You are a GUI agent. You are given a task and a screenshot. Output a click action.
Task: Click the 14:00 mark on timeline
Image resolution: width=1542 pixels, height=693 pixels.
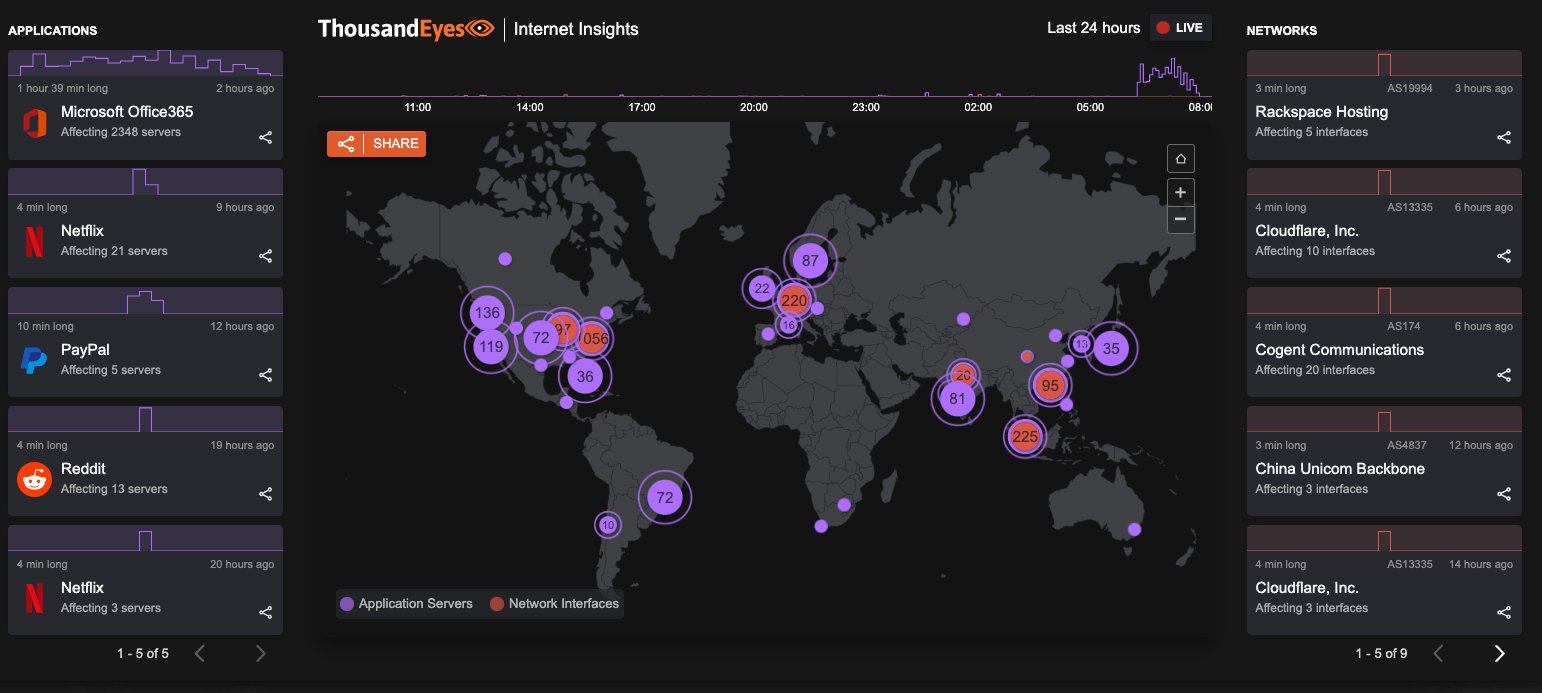click(530, 107)
